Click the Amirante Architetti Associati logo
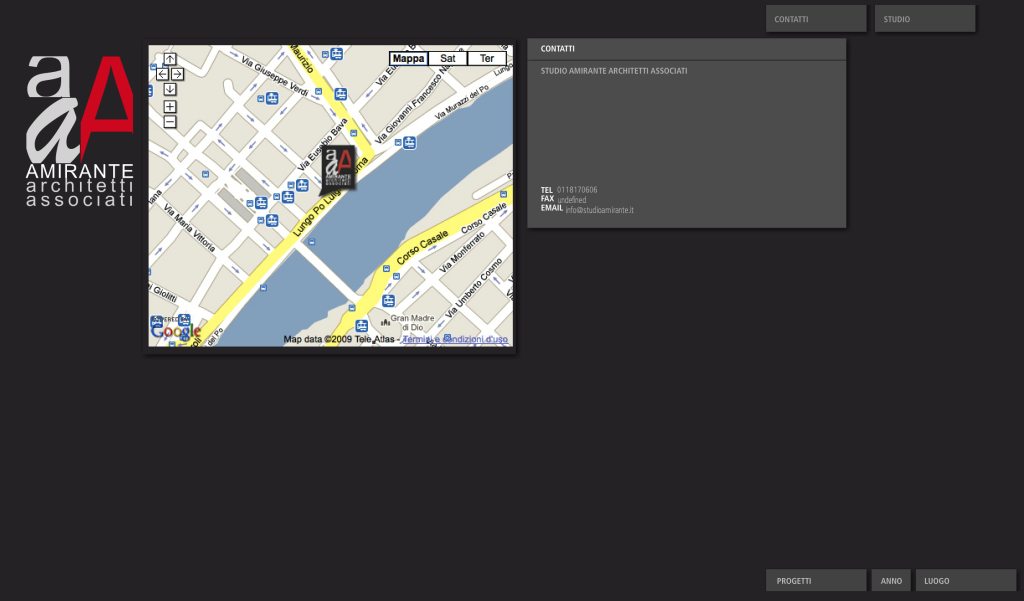The image size is (1024, 601). (x=80, y=130)
